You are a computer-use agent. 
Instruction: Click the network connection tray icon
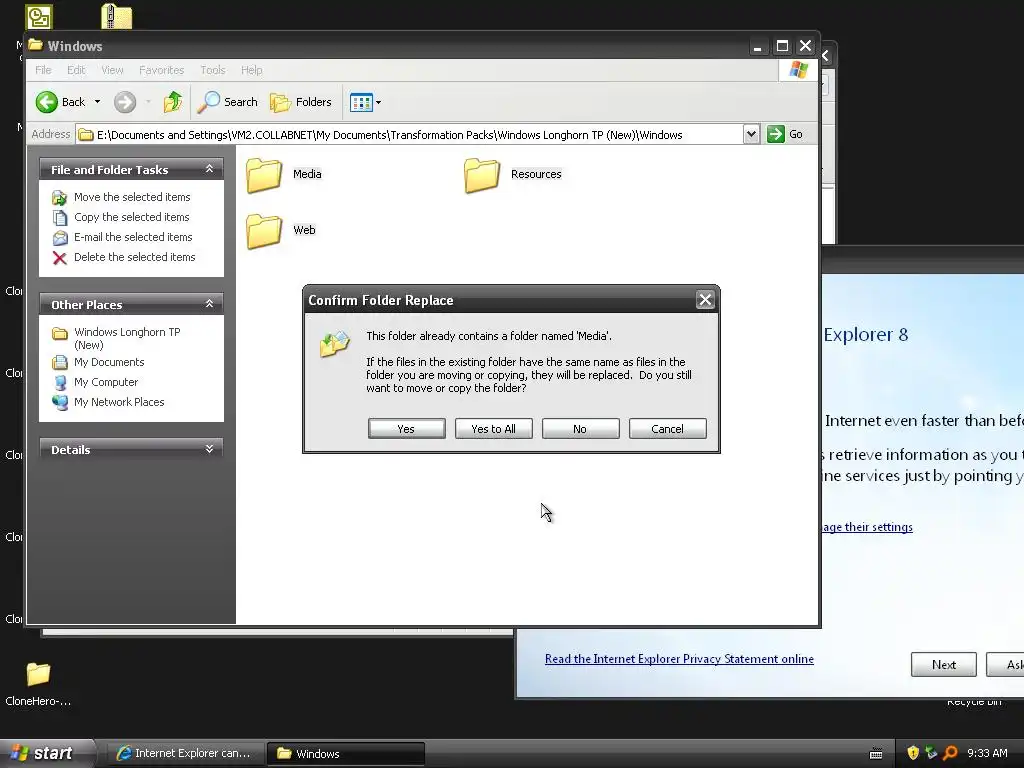[931, 754]
